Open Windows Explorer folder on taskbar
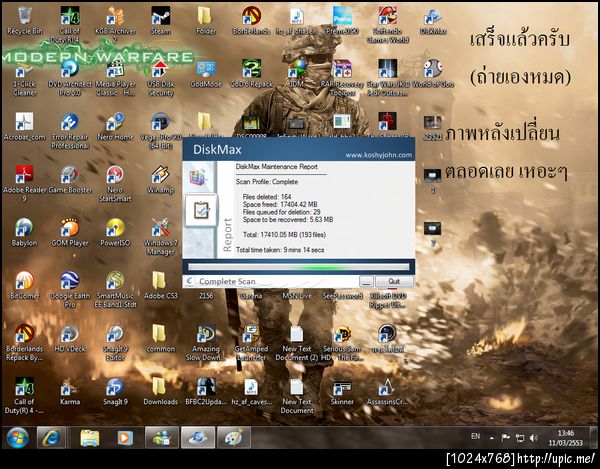This screenshot has height=469, width=600. pos(90,438)
